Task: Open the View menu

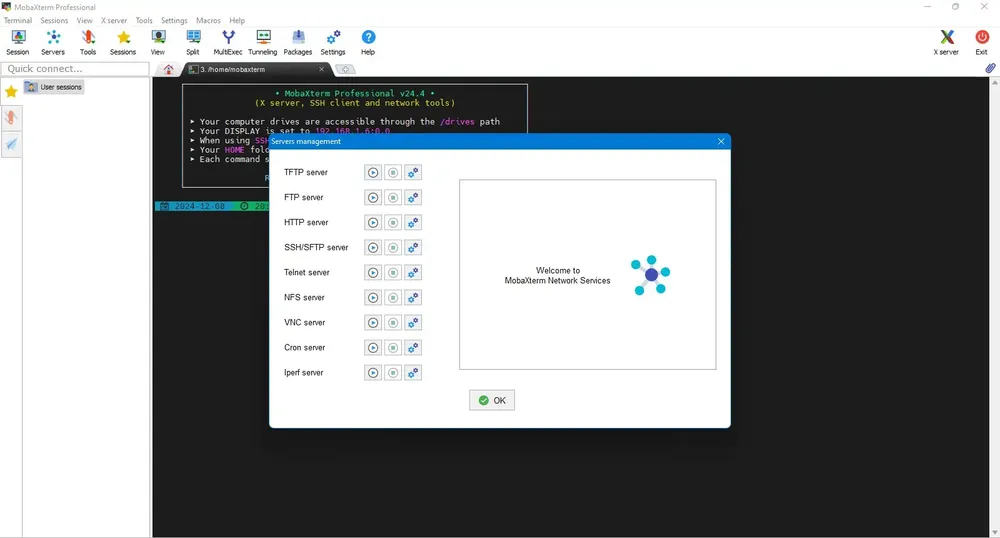Action: pos(85,20)
